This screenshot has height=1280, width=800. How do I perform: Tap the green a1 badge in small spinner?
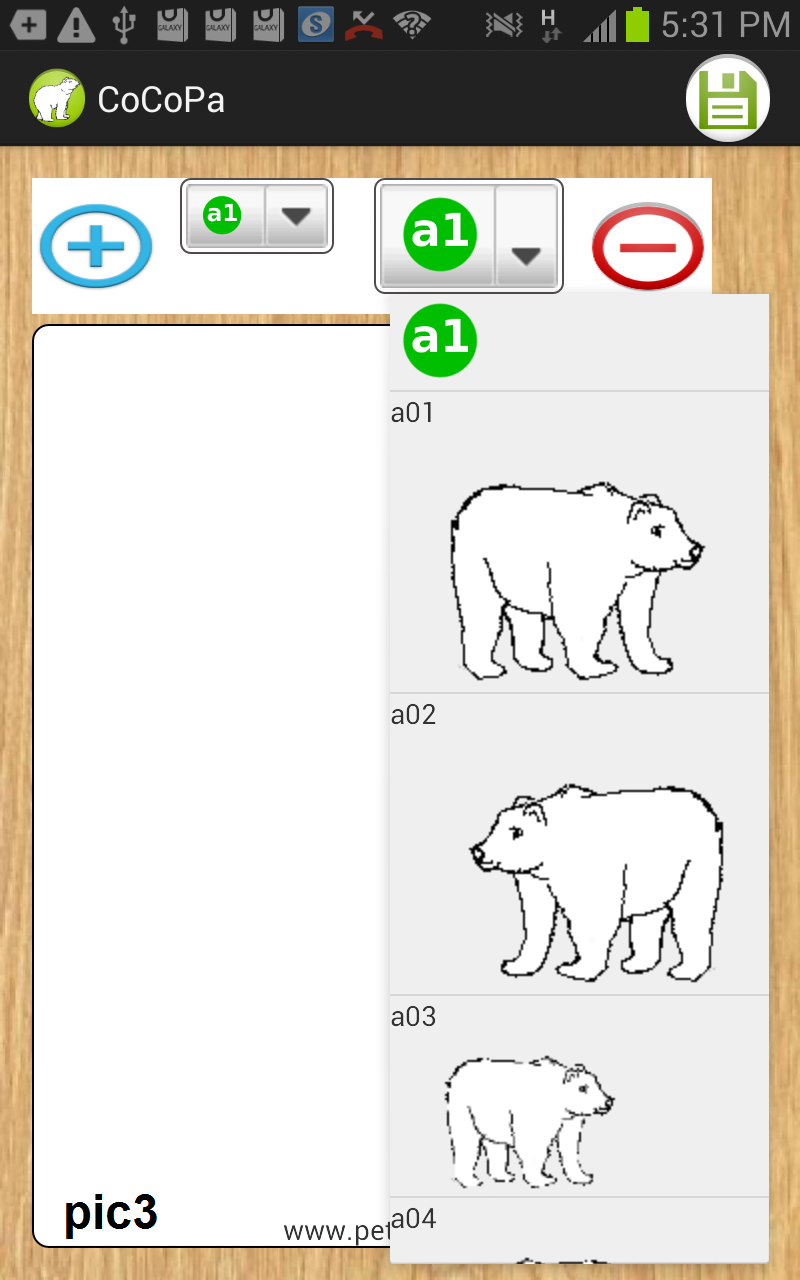222,214
